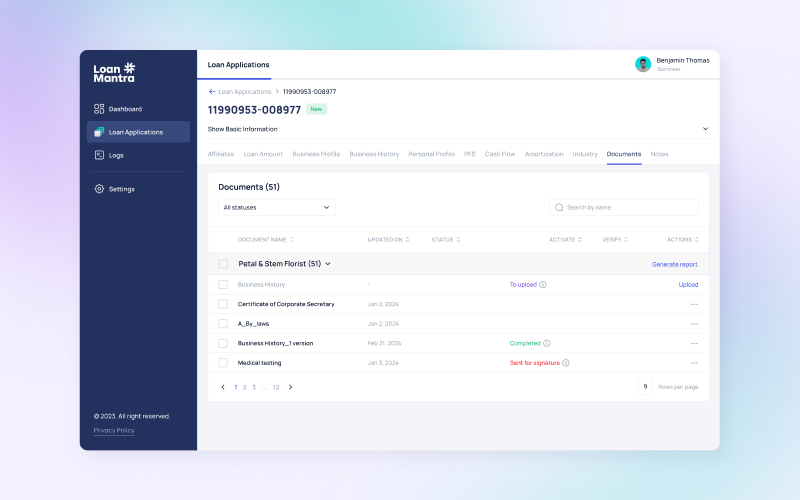Click the Generate report link
Viewport: 800px width, 500px height.
674,264
